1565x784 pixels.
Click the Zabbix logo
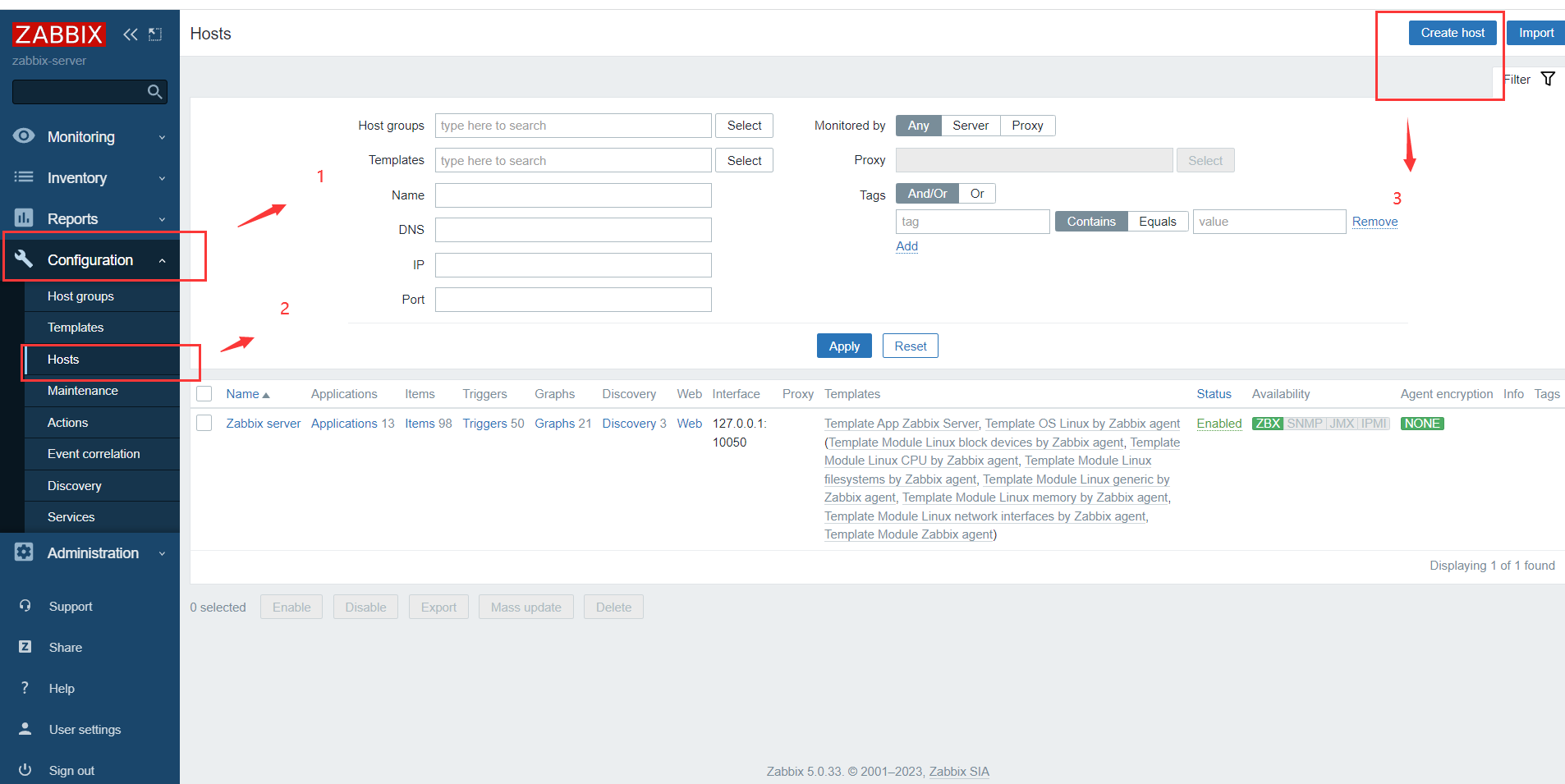click(x=58, y=34)
